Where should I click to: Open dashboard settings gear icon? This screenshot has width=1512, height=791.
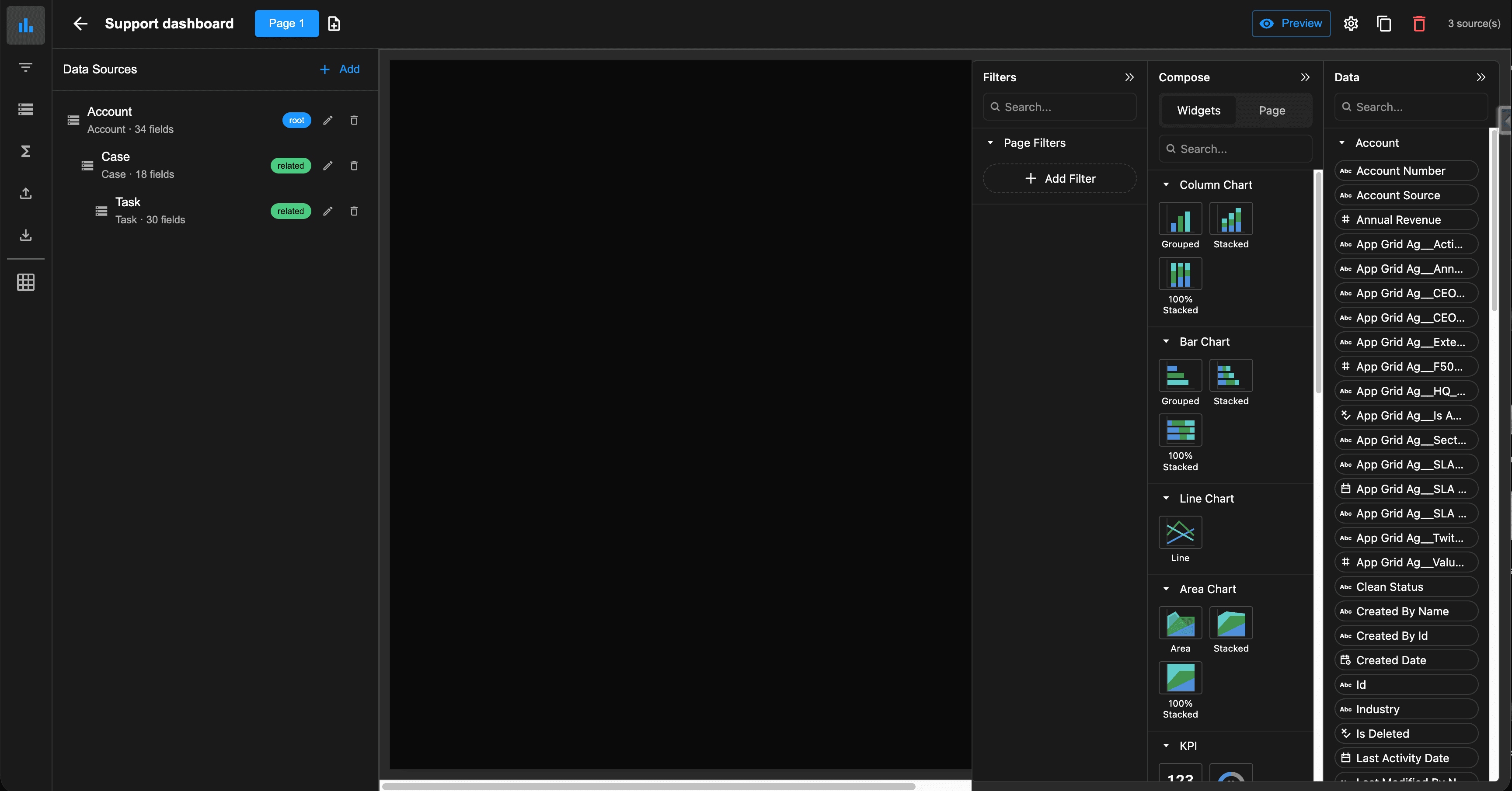point(1351,24)
